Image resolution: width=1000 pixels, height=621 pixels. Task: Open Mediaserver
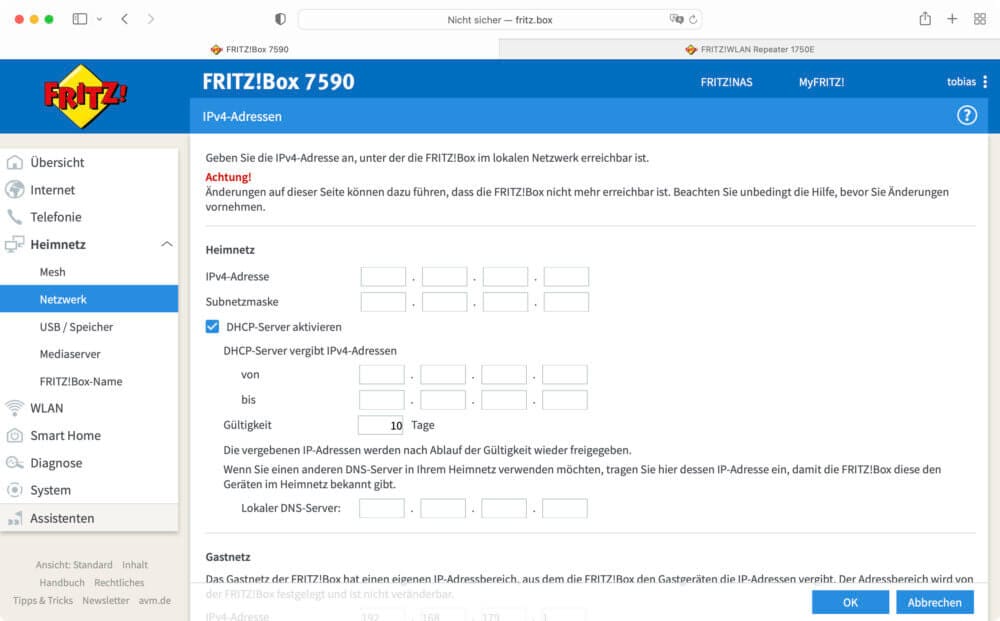point(70,354)
